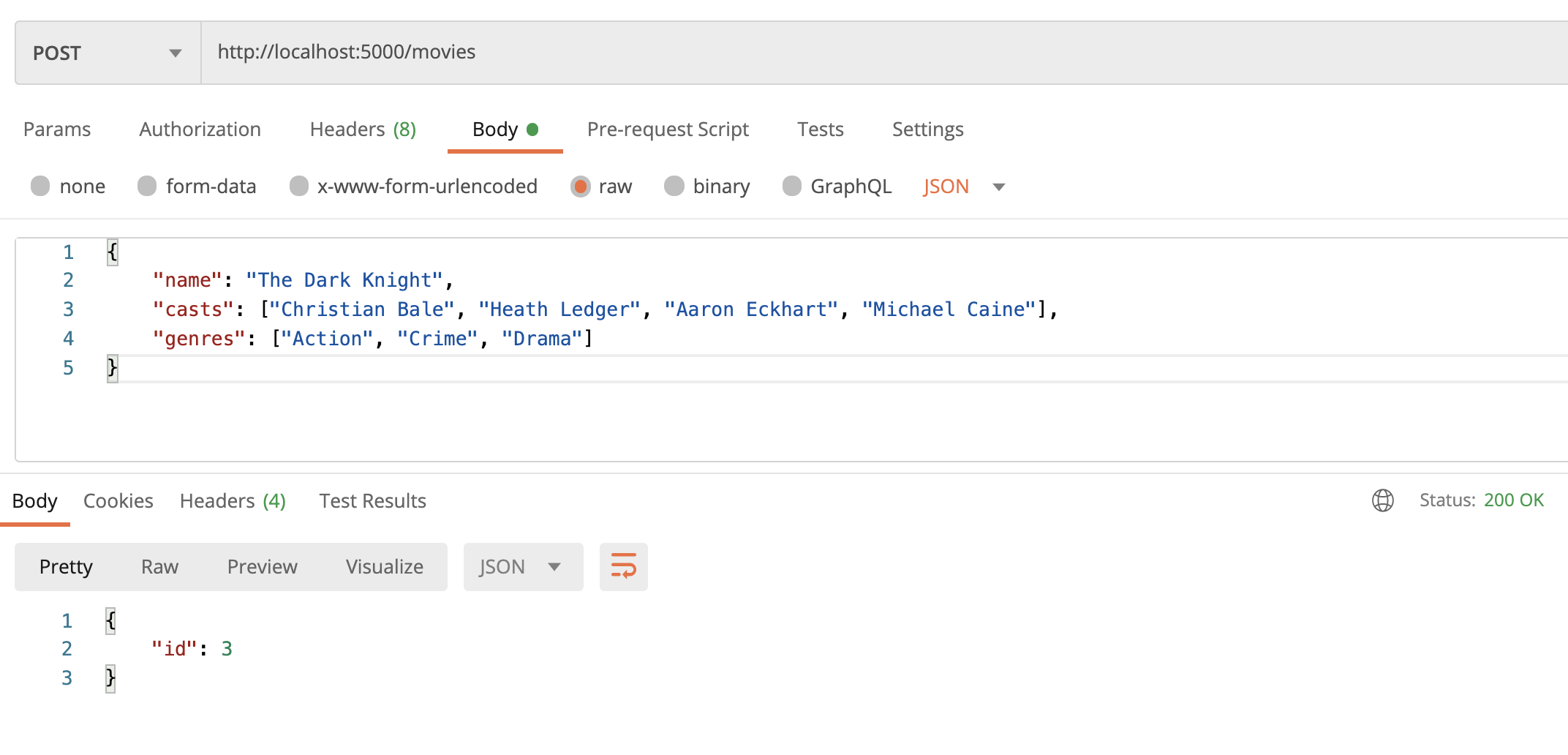Screen dimensions: 1568x755
Task: Open the POST method dropdown
Action: point(108,53)
